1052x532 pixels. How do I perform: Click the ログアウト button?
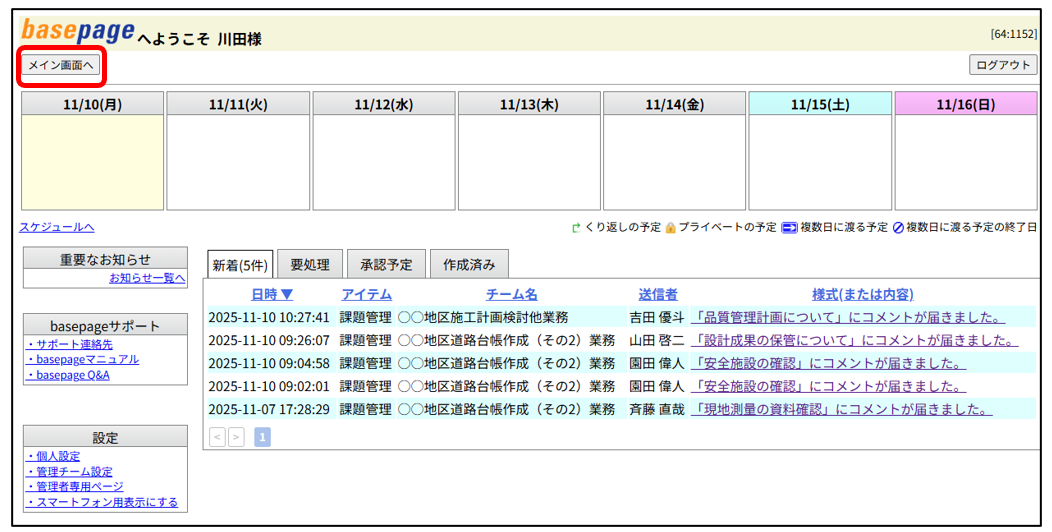1002,65
